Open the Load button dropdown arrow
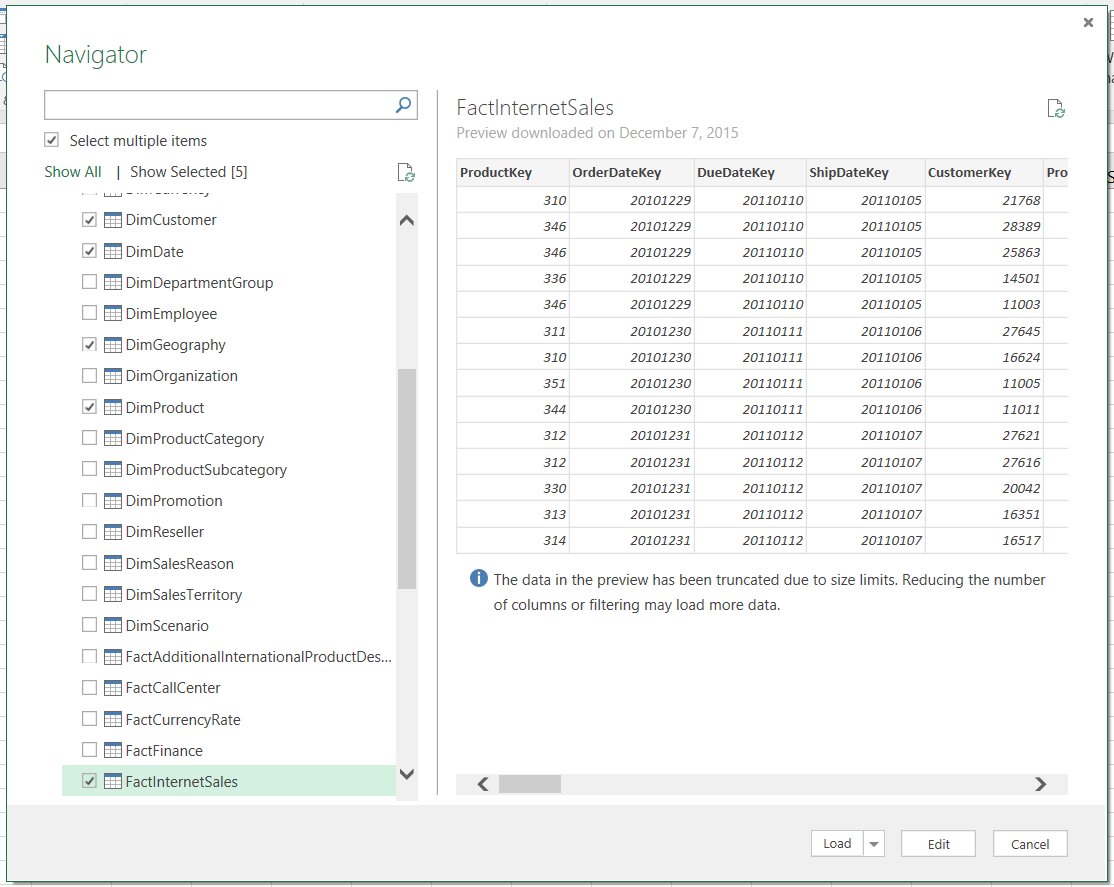Screen dimensions: 1114x887 pos(875,844)
